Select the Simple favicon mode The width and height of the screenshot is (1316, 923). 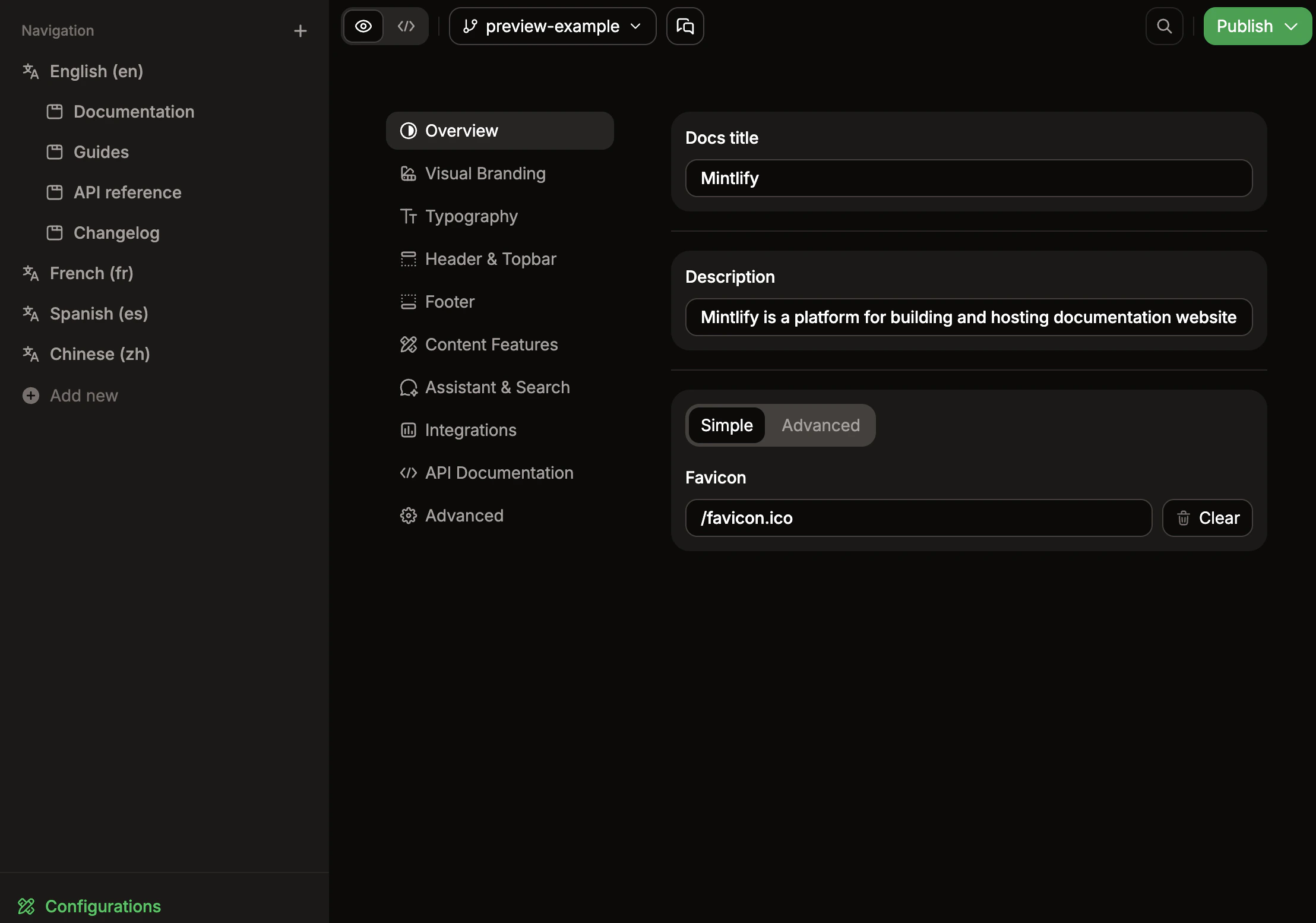click(x=727, y=425)
